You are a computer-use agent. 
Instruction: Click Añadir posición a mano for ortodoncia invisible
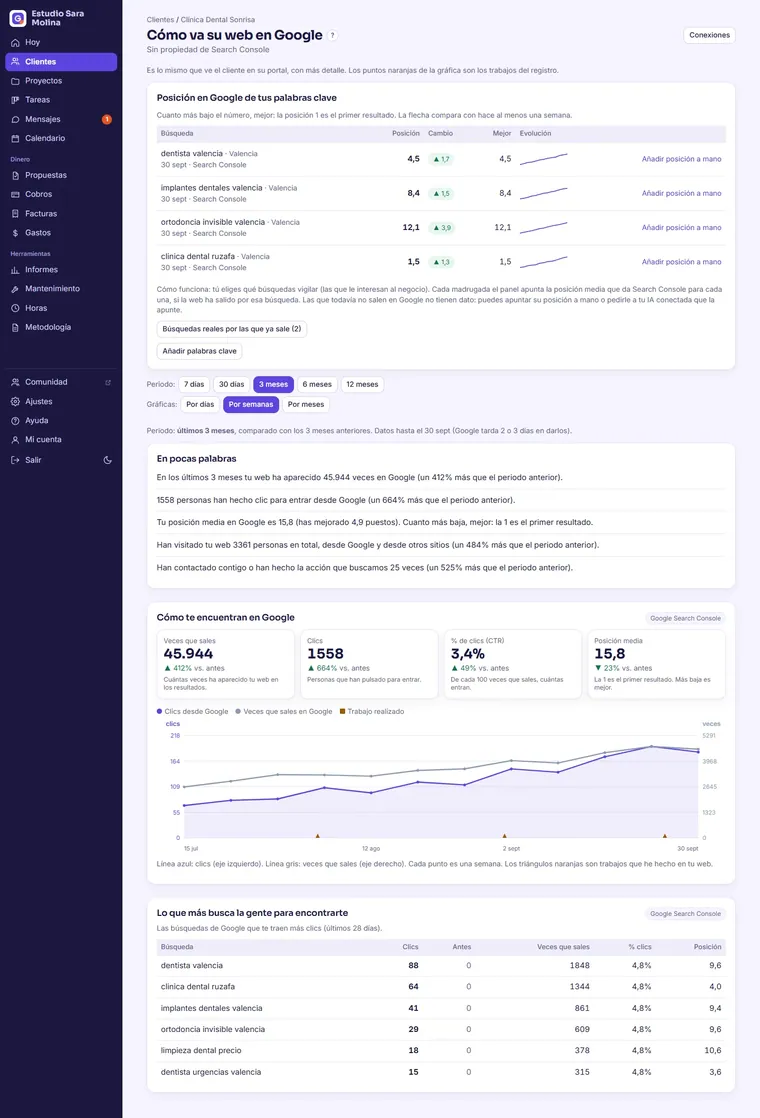pyautogui.click(x=681, y=227)
